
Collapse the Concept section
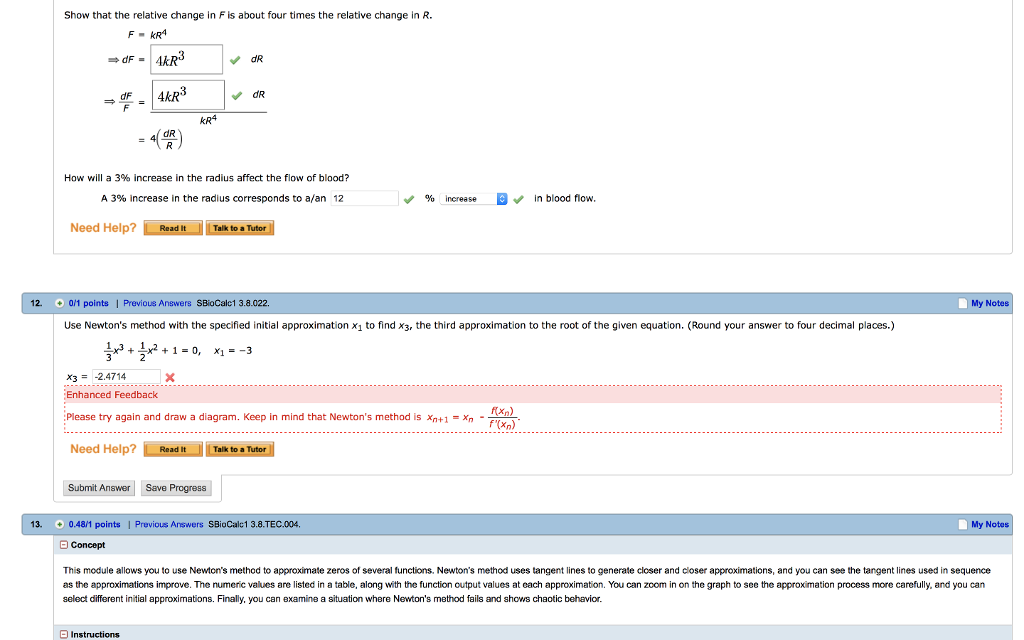64,545
